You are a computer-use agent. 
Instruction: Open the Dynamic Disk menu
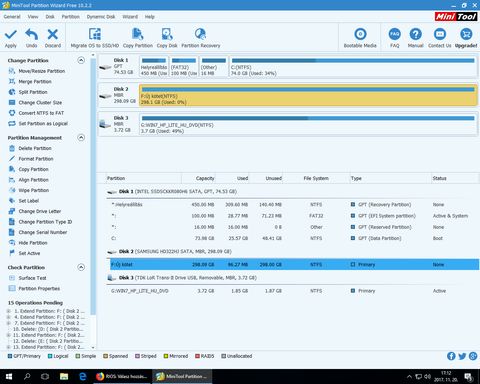click(x=101, y=17)
